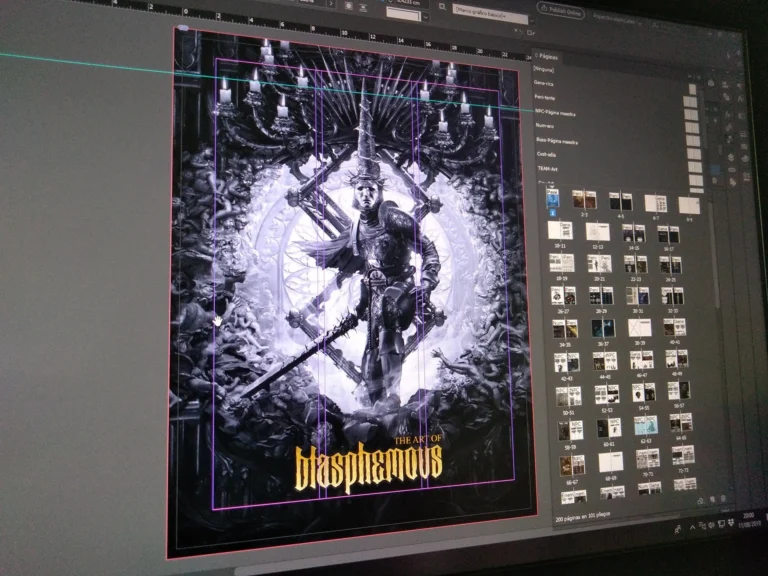
Task: Select the spread 64-65 thumbnail
Action: coord(681,423)
